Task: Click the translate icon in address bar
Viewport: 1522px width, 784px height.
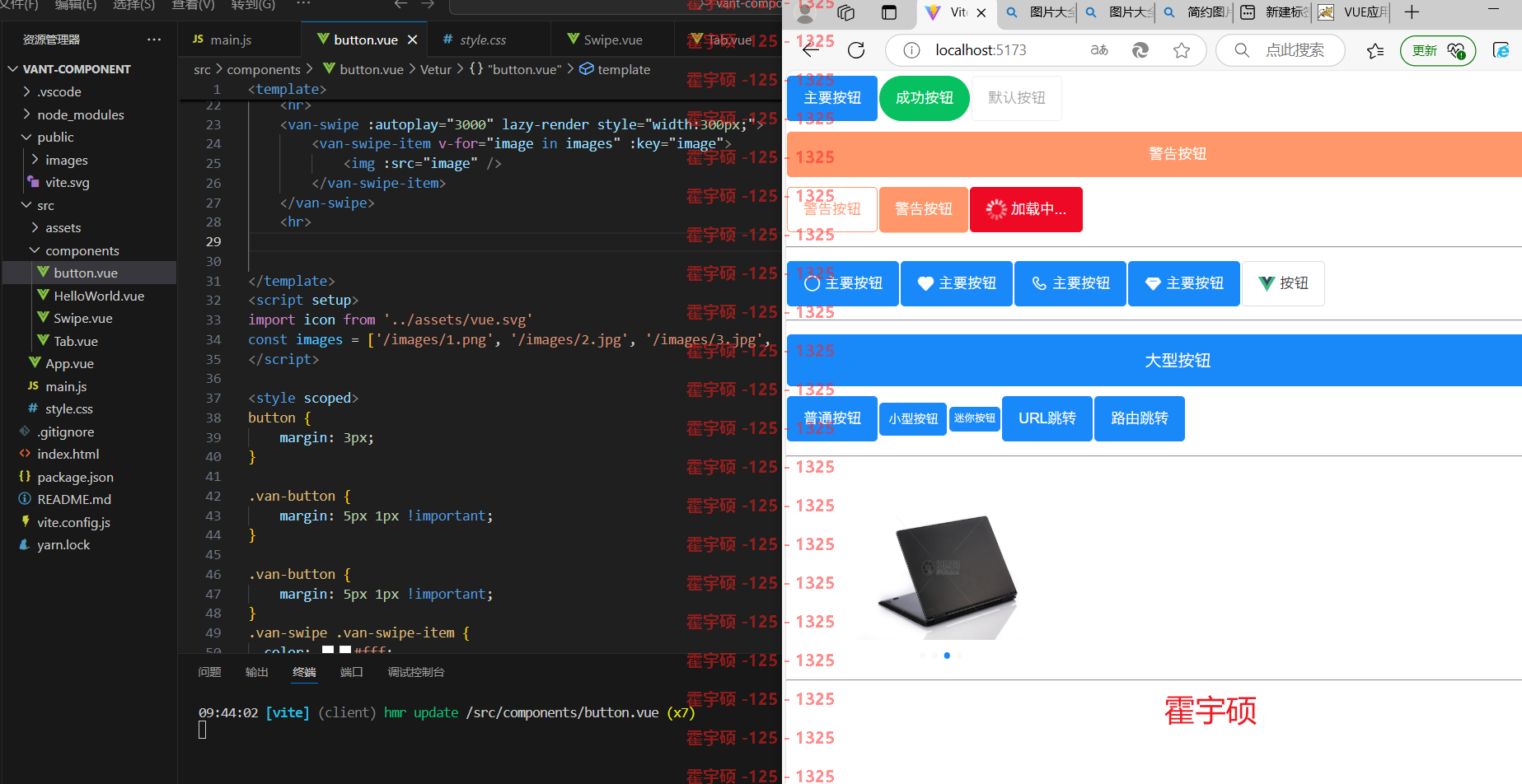Action: [x=1099, y=50]
